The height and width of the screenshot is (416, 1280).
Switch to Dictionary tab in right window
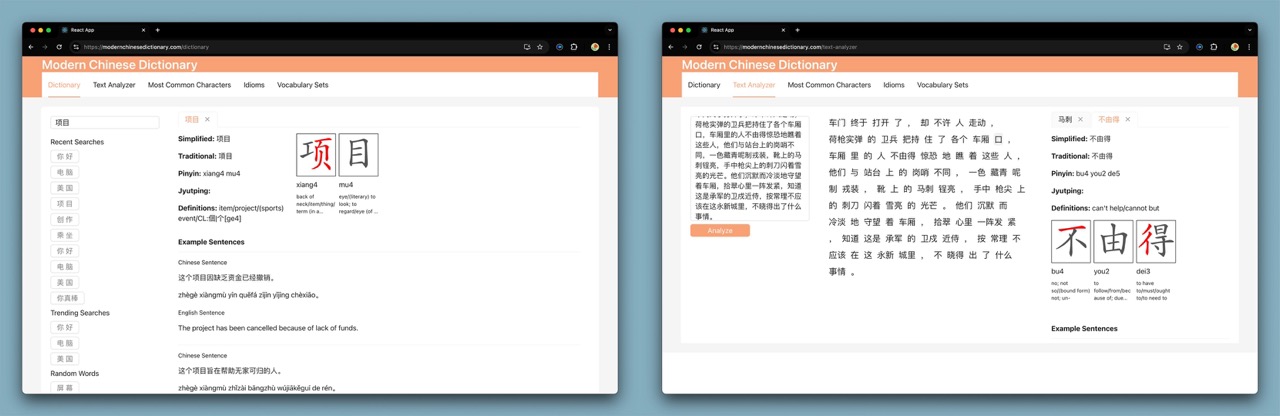(x=704, y=85)
